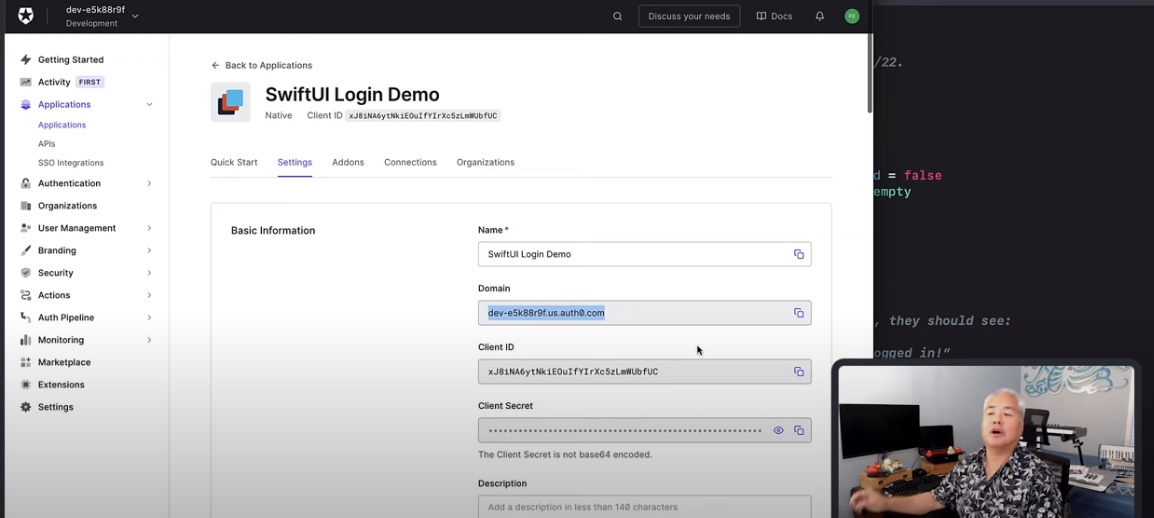Screen dimensions: 1154x518
Task: Click the Discuss your needs button
Action: pos(689,16)
